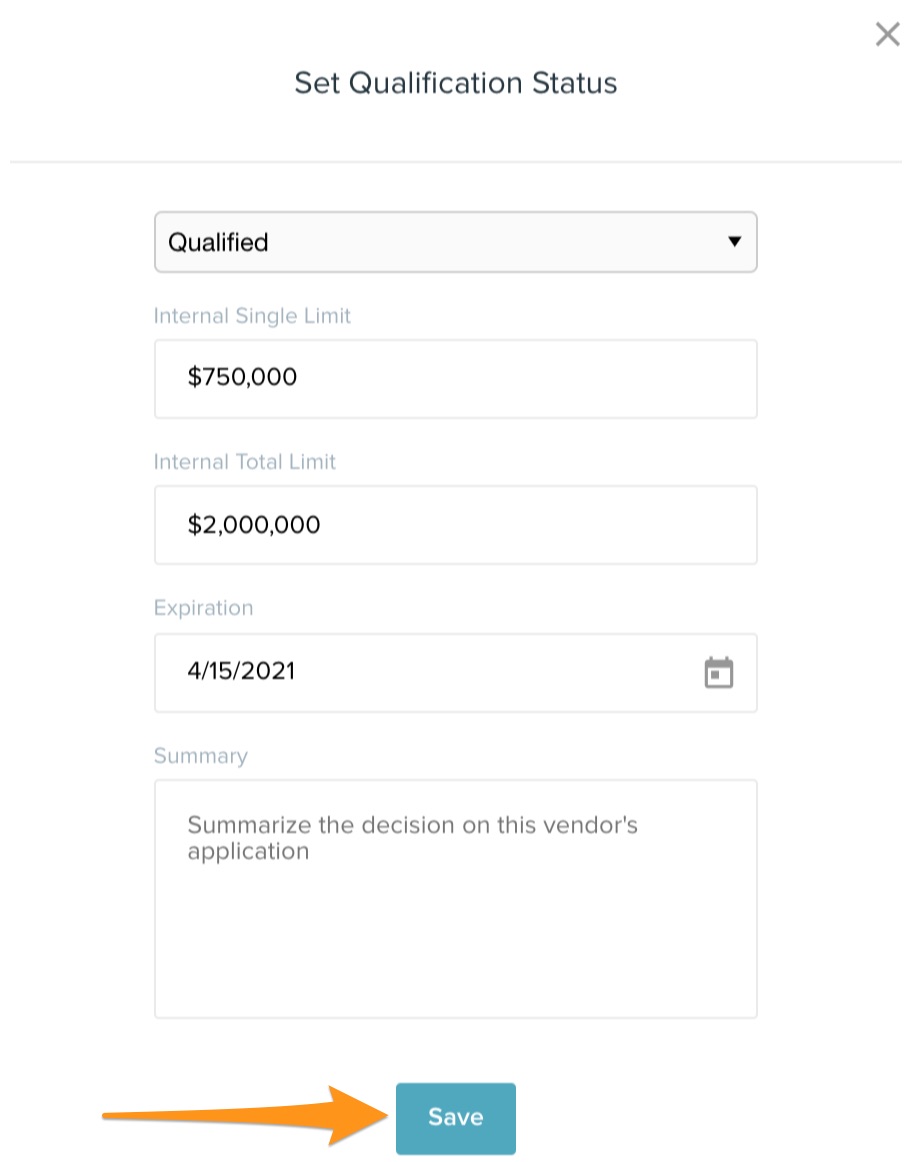Close the Set Qualification Status dialog

[887, 35]
